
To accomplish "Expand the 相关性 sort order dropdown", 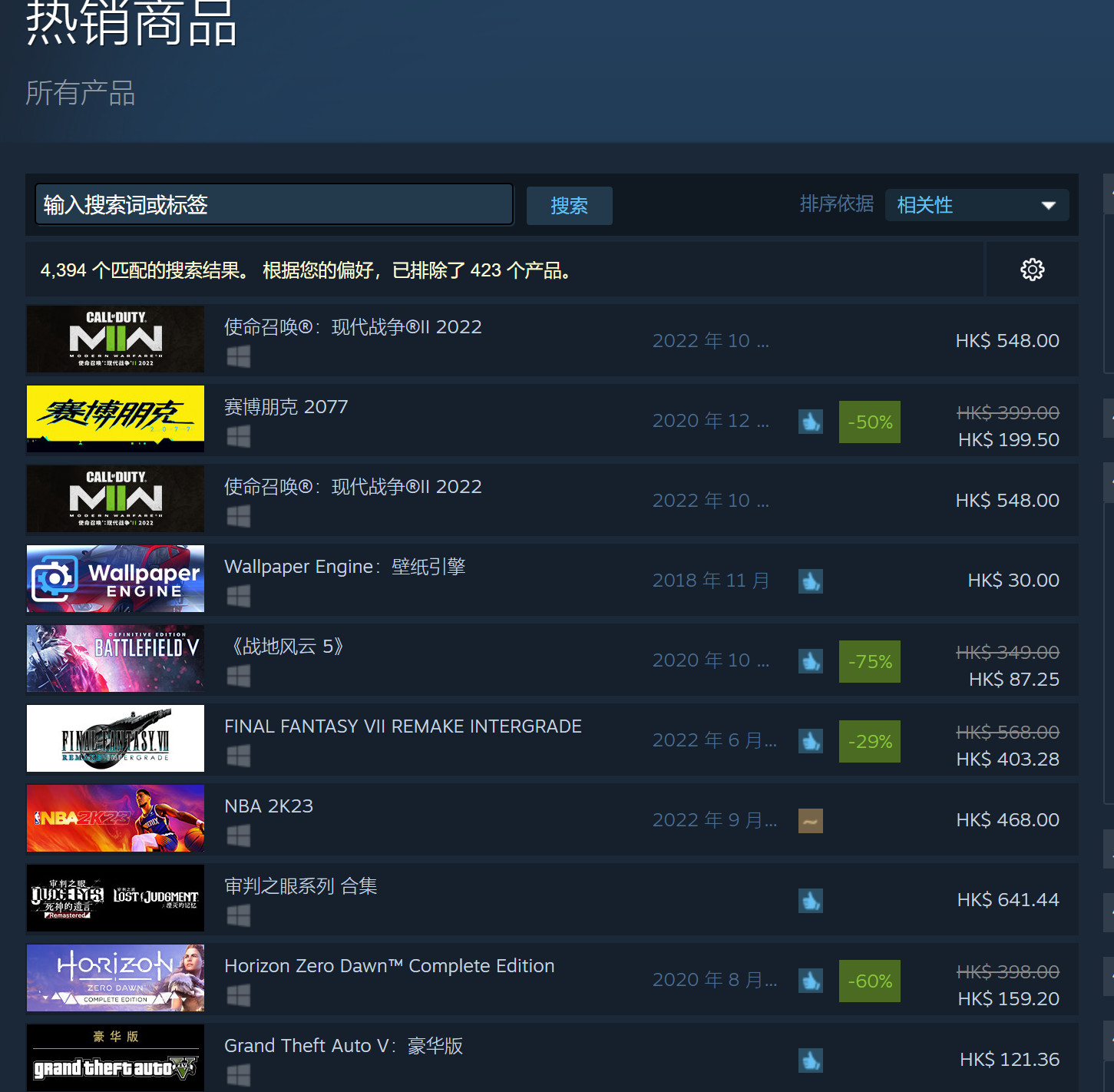I will point(976,205).
